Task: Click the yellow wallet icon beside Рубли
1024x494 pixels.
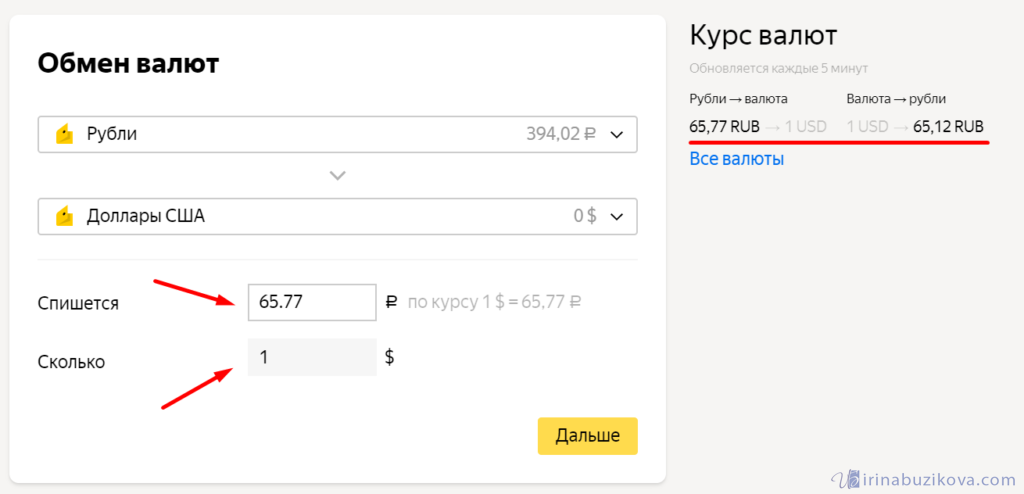Action: 64,135
